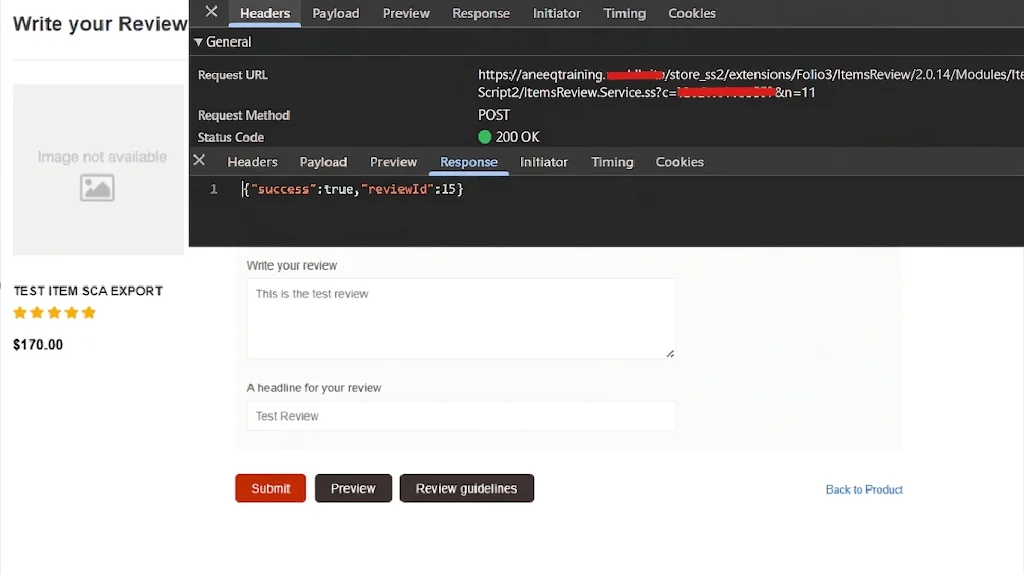Click the image-not-available placeholder icon
The image size is (1024, 574).
(97, 188)
